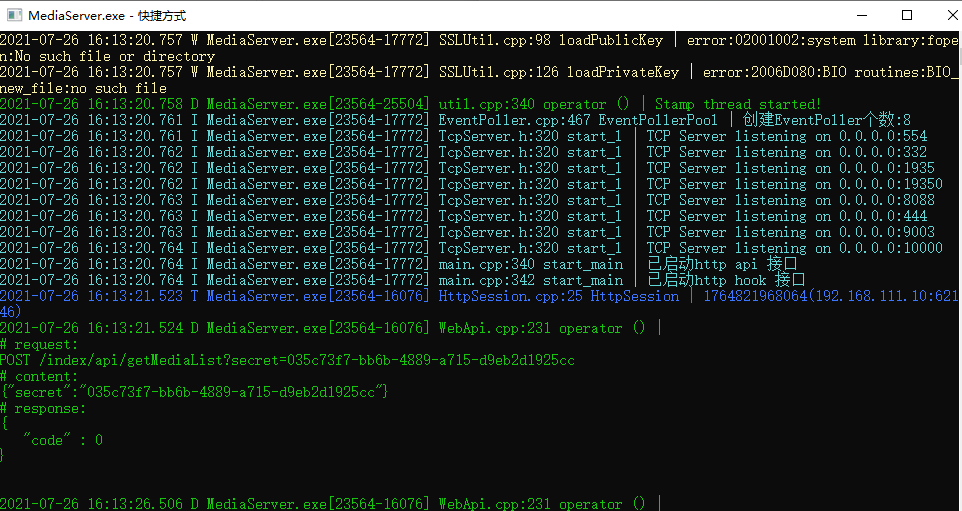Click the secret JSON content line

pos(194,392)
